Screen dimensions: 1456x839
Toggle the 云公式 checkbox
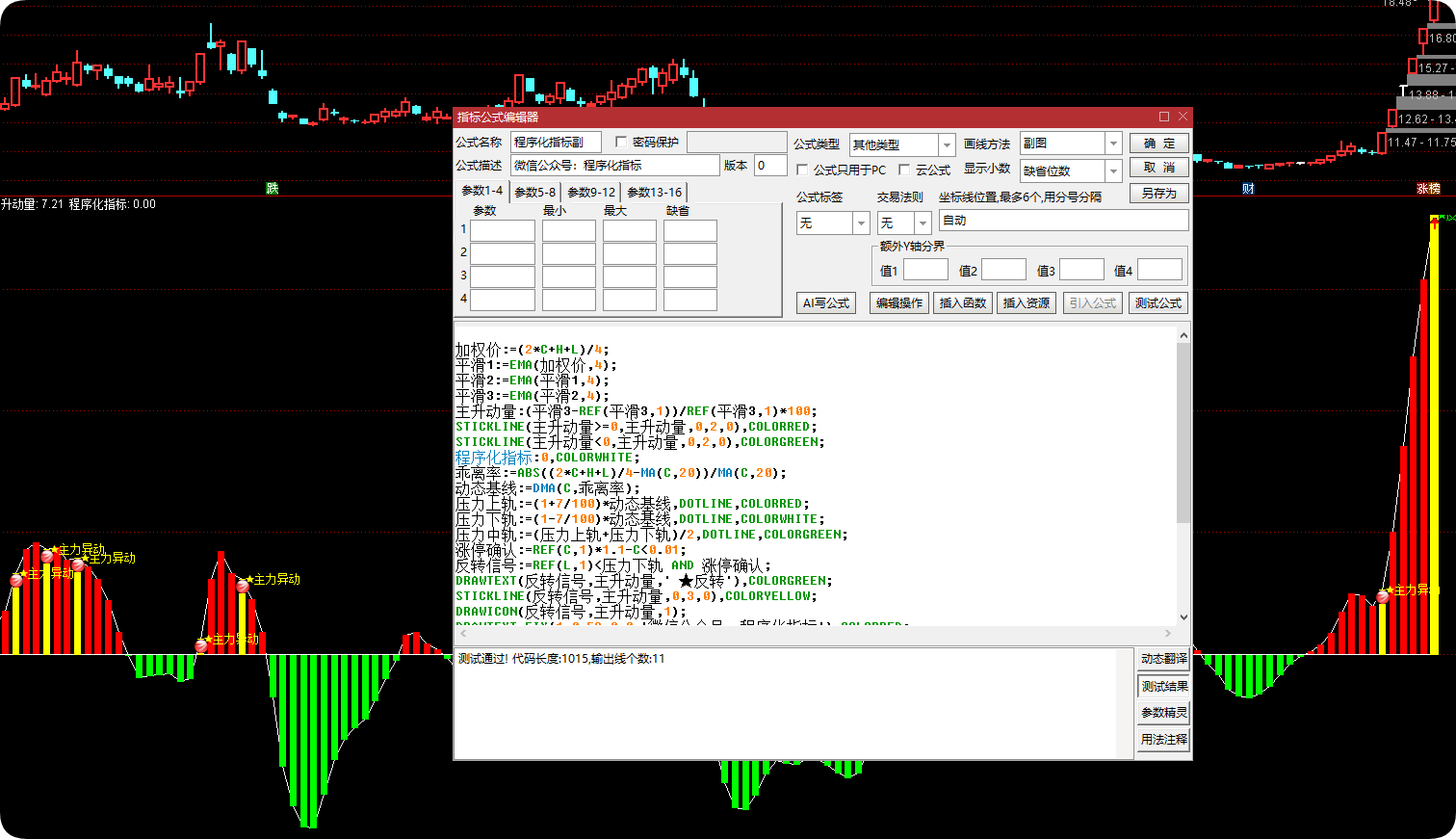pos(904,170)
